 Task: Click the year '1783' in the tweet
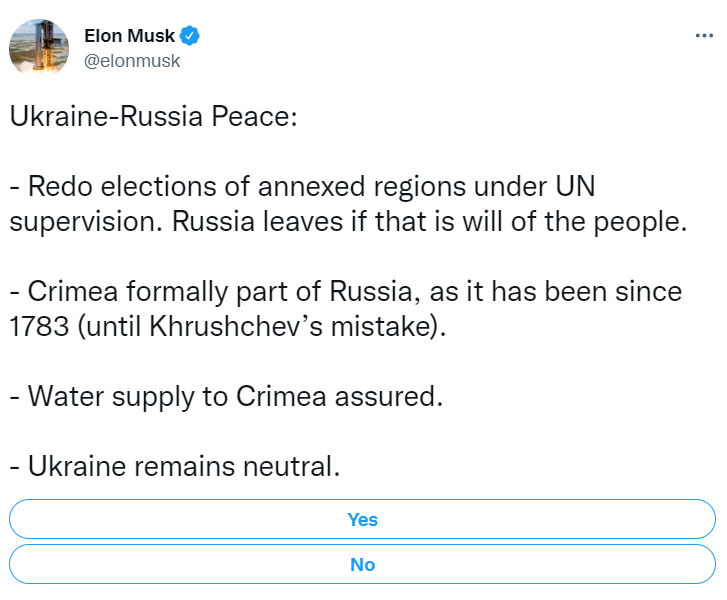[39, 326]
